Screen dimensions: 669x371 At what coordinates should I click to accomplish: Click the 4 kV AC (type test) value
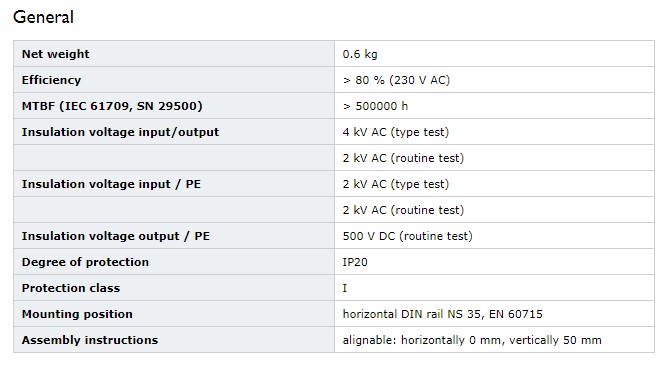pyautogui.click(x=396, y=132)
